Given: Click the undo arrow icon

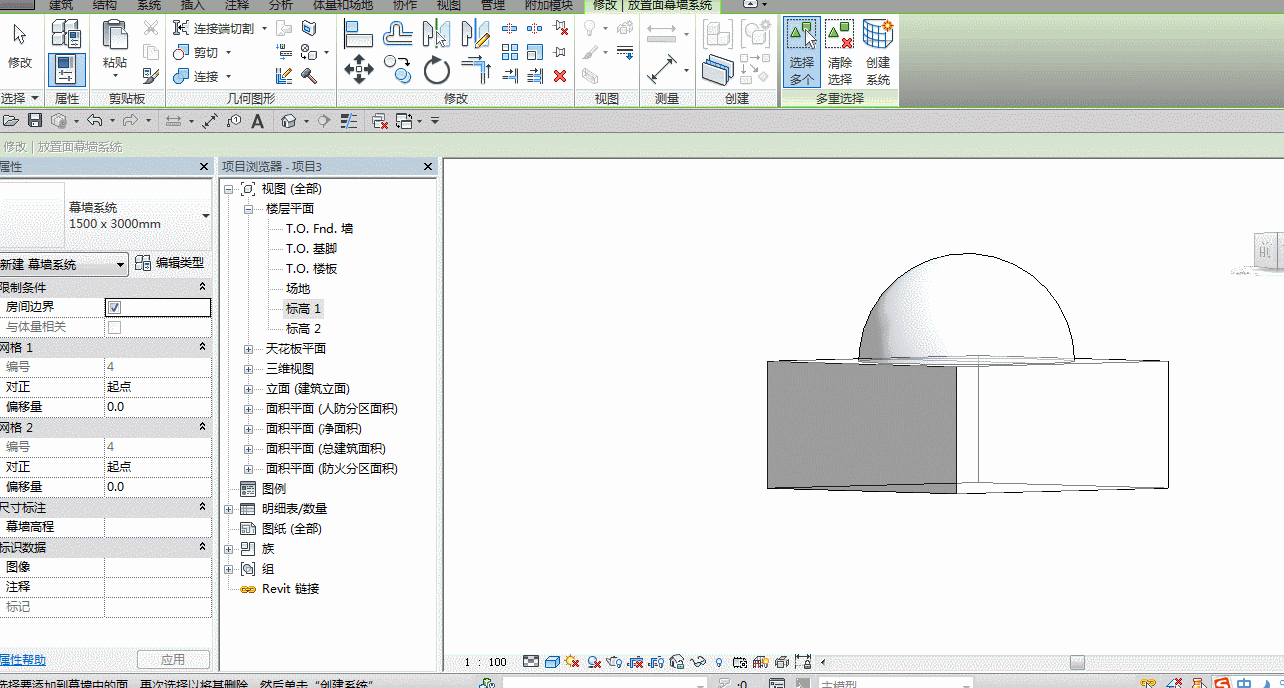Looking at the screenshot, I should 94,121.
